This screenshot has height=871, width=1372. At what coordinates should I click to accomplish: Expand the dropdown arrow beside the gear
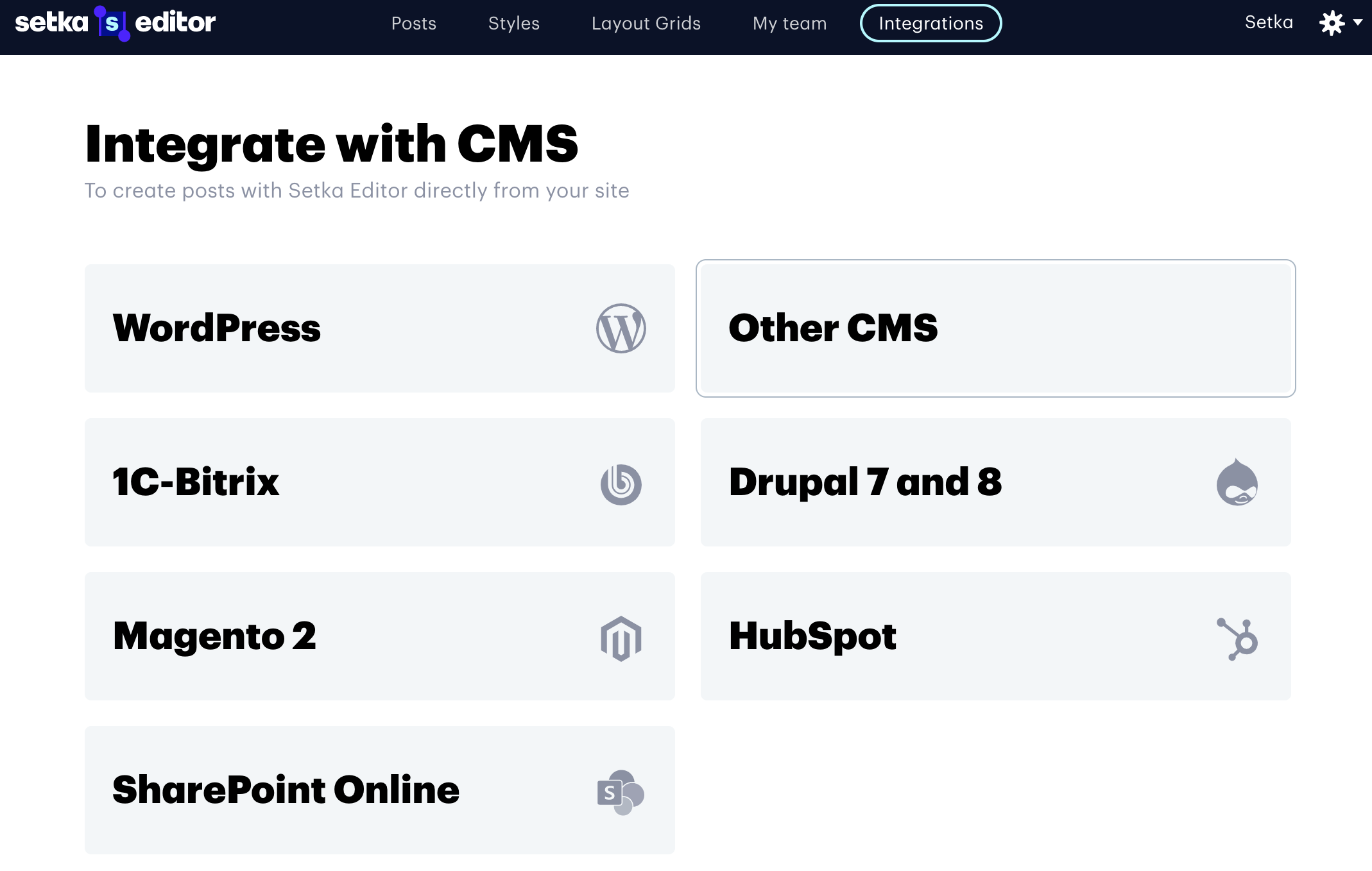coord(1358,22)
